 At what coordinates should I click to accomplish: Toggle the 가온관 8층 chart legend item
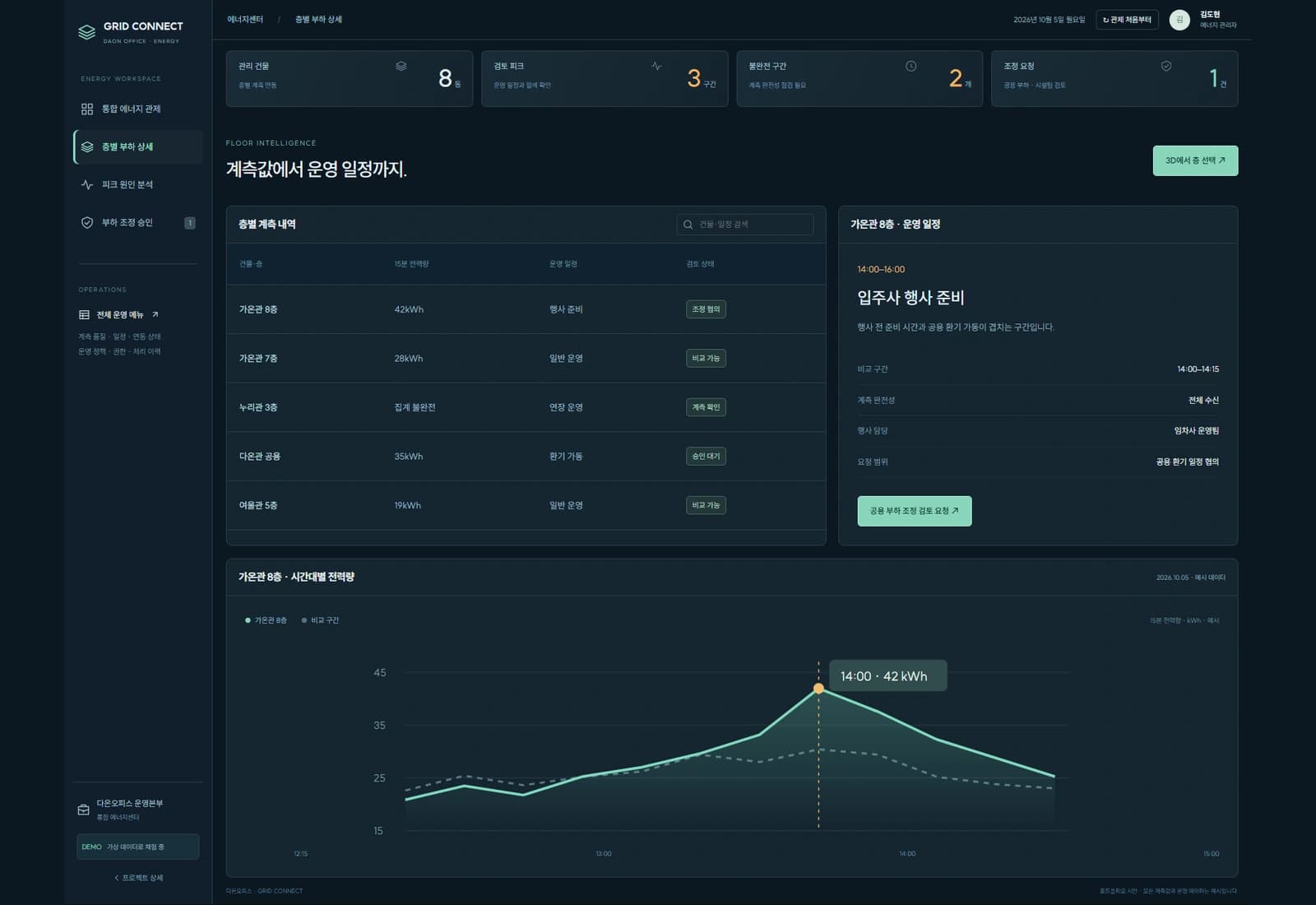point(266,620)
